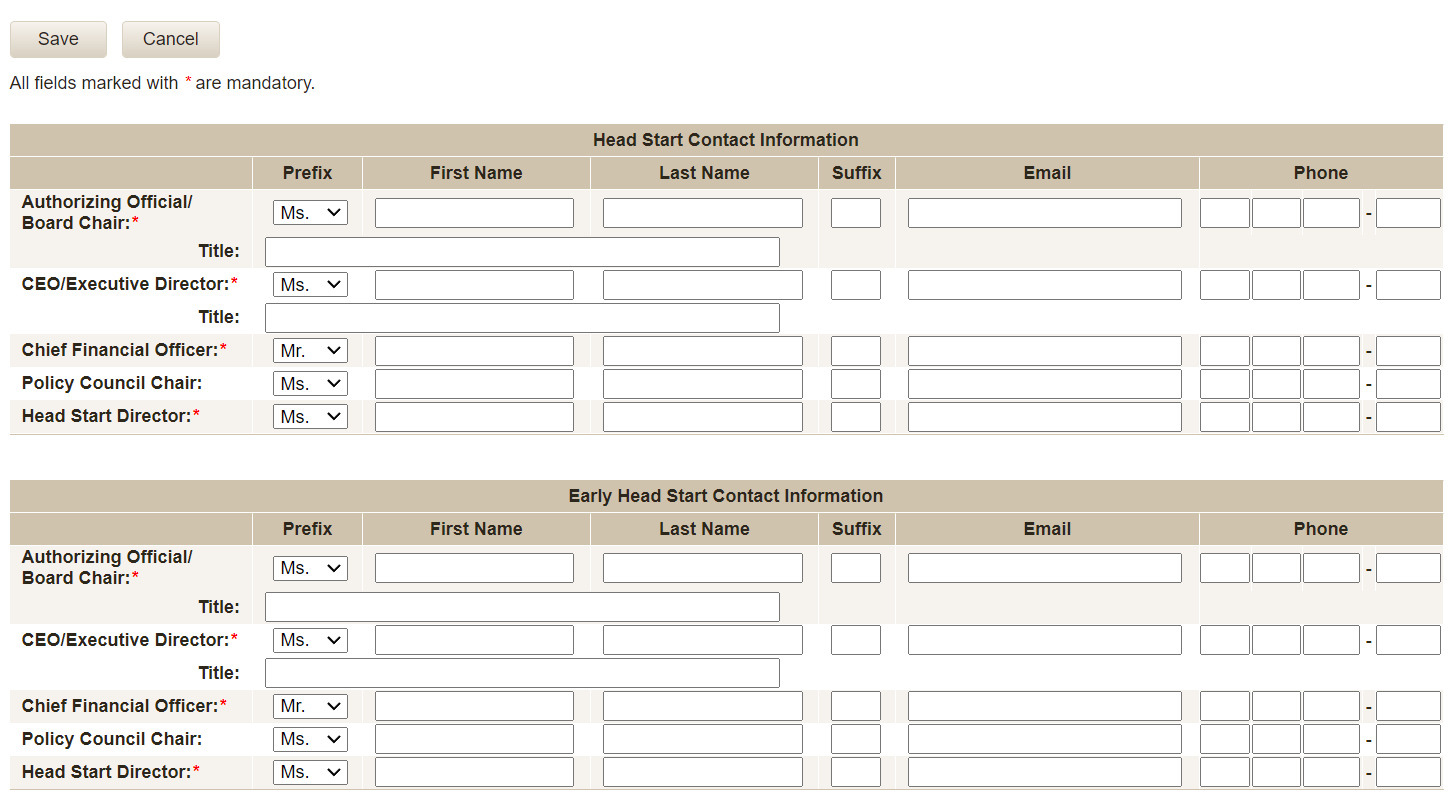Open Prefix dropdown for Head Start Chief Financial Officer
1448x802 pixels.
pyautogui.click(x=310, y=351)
